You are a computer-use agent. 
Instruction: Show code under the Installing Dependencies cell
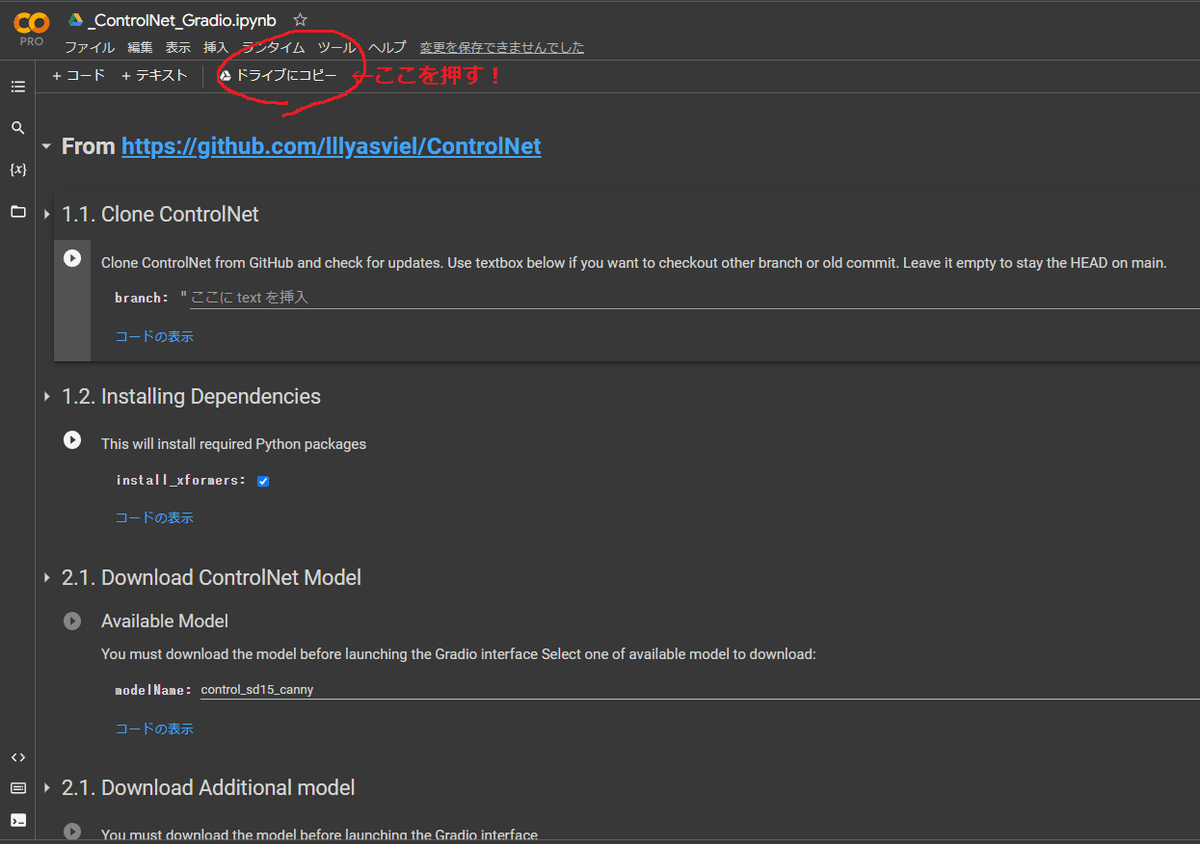(x=154, y=518)
